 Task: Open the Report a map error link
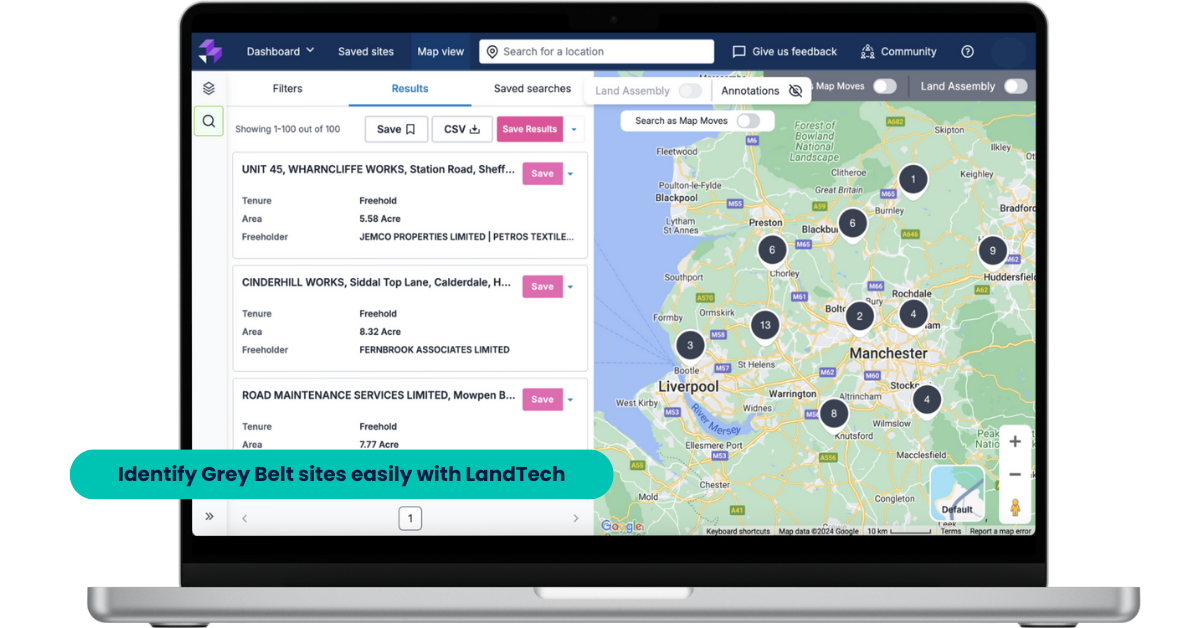point(1003,530)
